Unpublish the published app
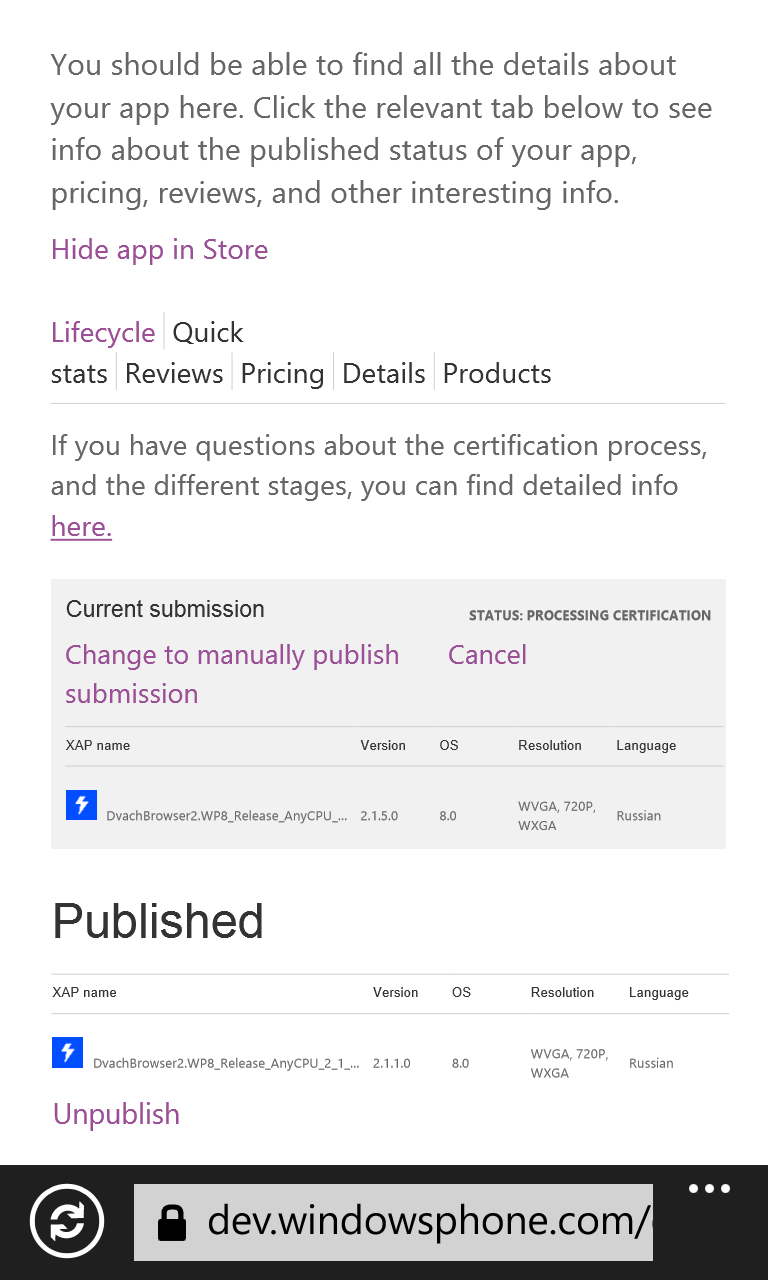The height and width of the screenshot is (1280, 768). (x=116, y=1114)
